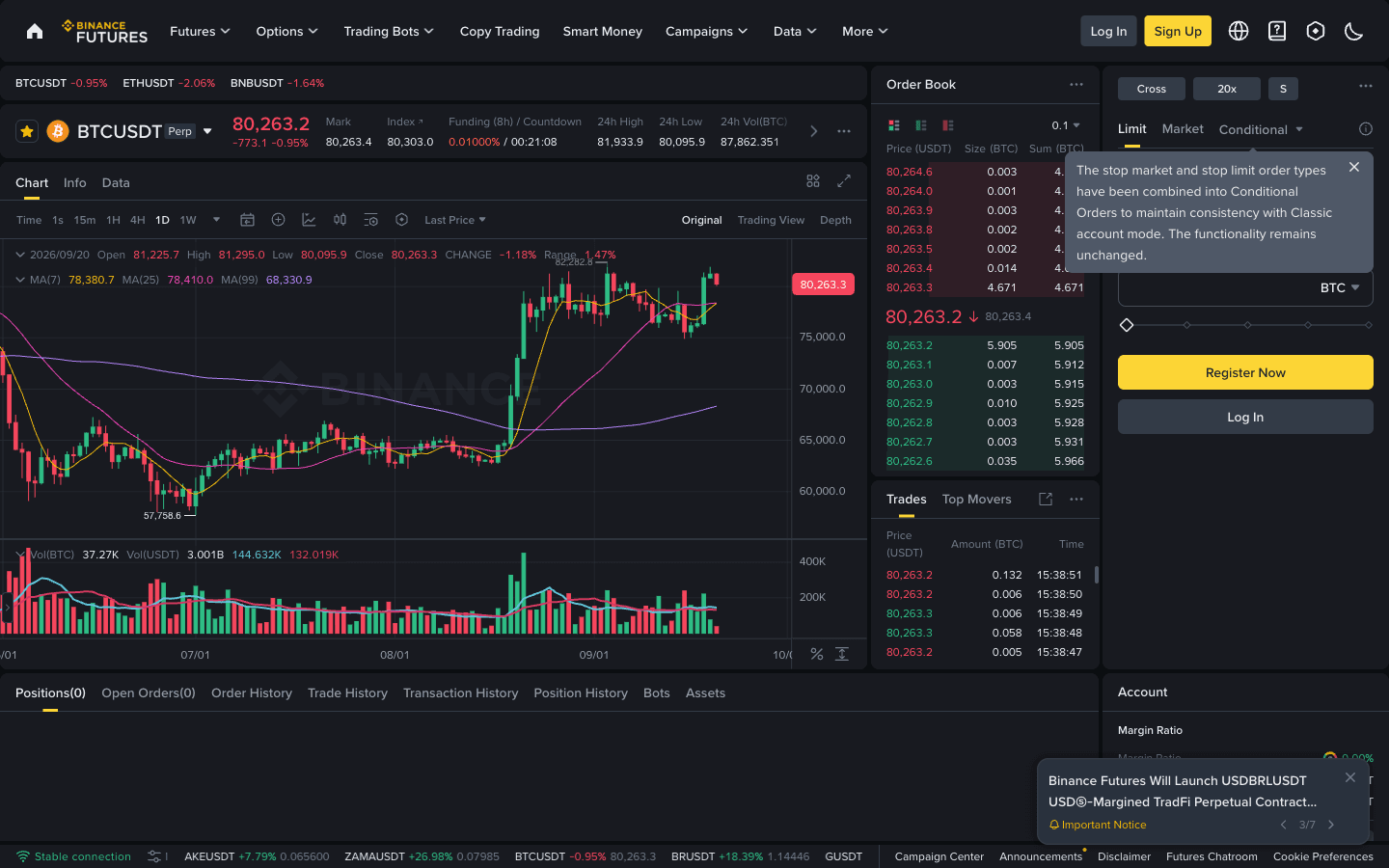The width and height of the screenshot is (1389, 868).
Task: Open the Open Orders(0) tab
Action: tap(149, 692)
